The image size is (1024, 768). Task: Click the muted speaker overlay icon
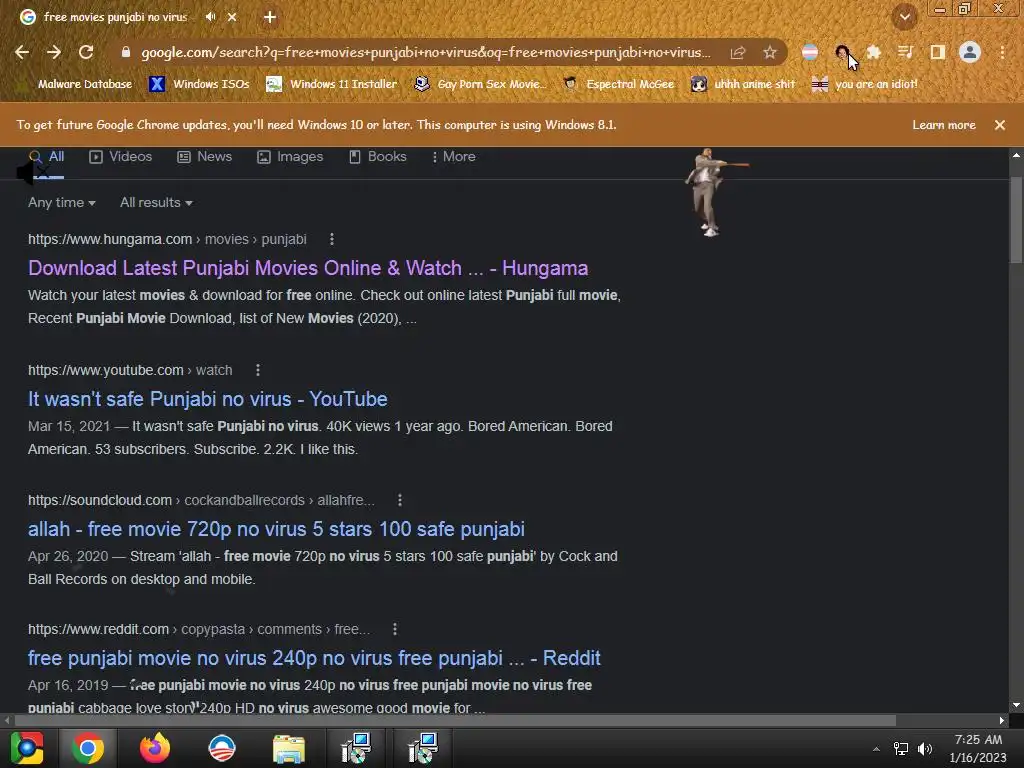pos(33,173)
